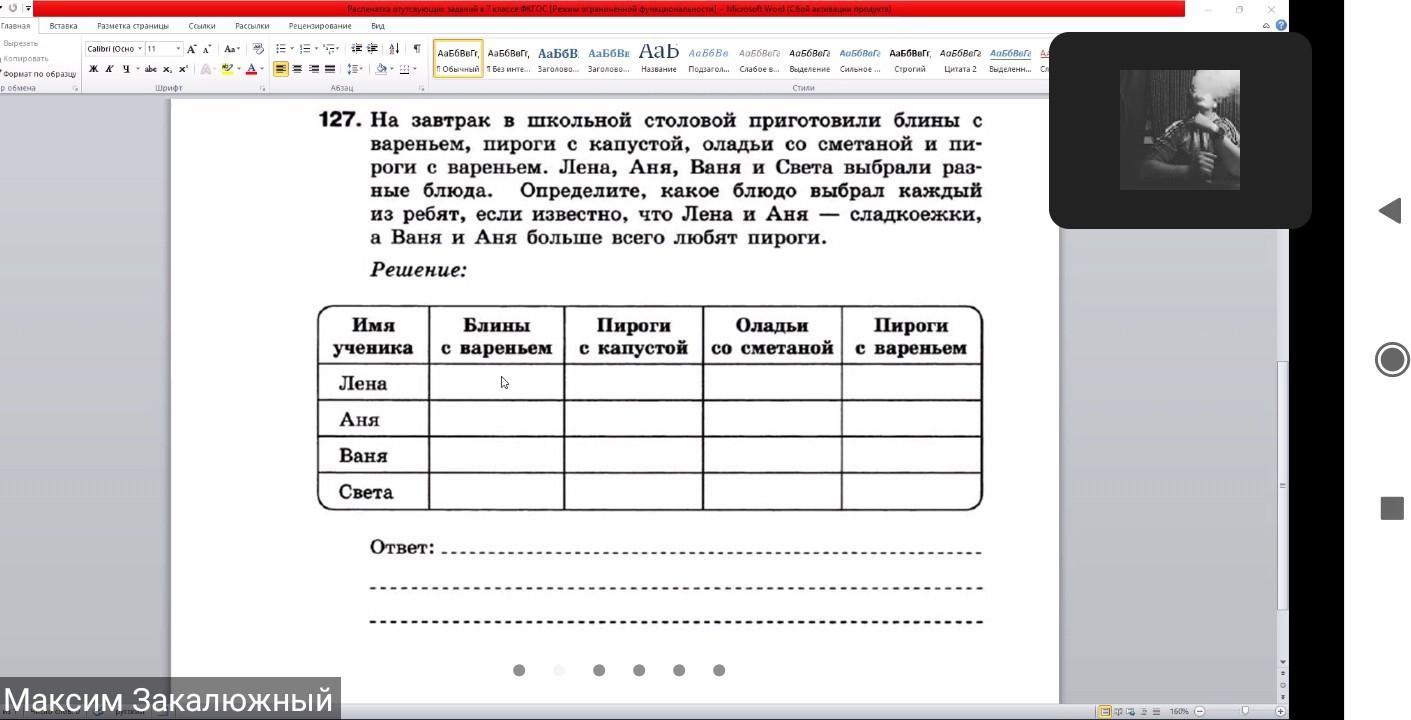
Task: Apply superscript formatting
Action: pyautogui.click(x=183, y=69)
